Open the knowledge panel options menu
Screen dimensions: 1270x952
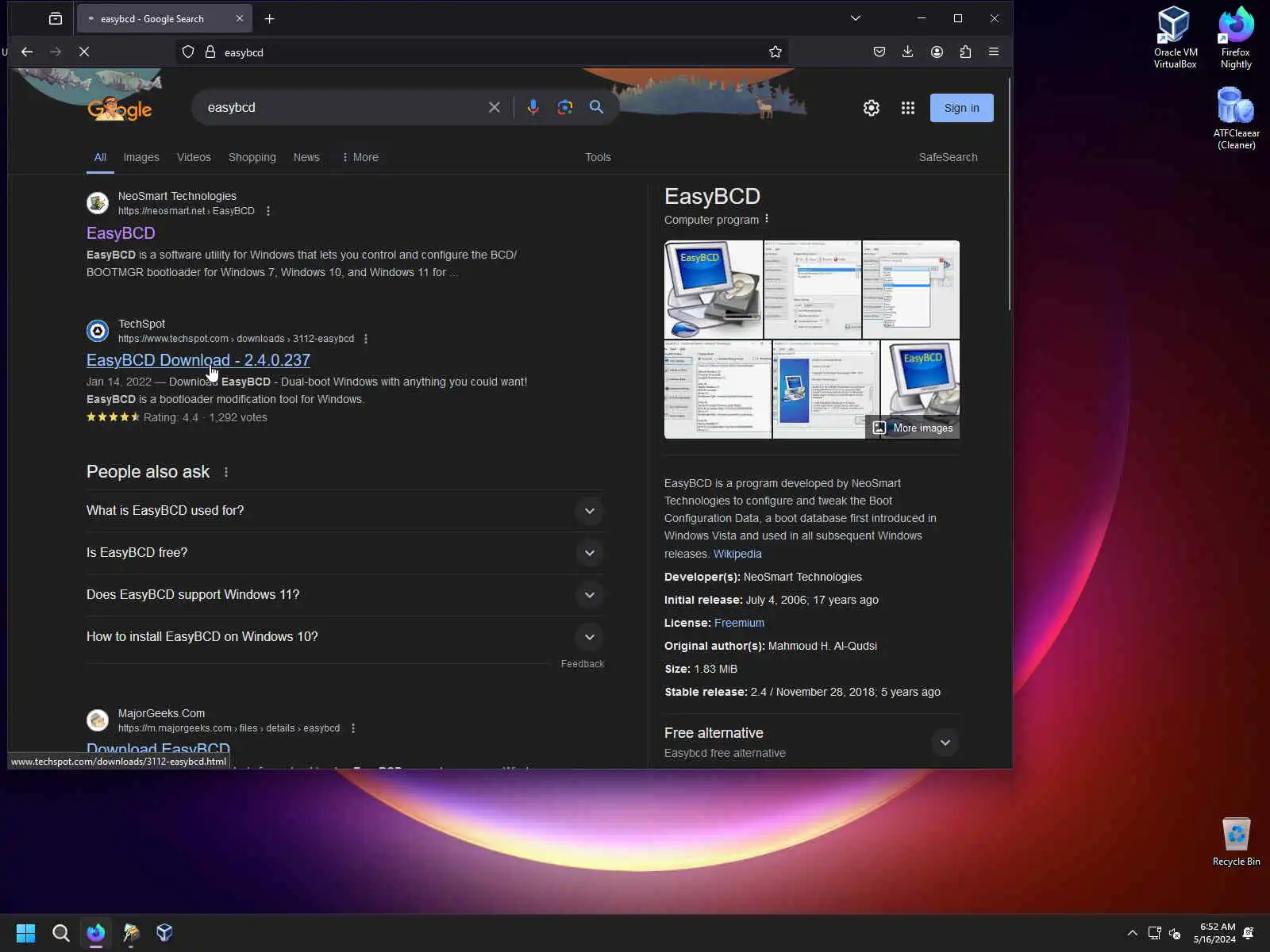click(767, 219)
